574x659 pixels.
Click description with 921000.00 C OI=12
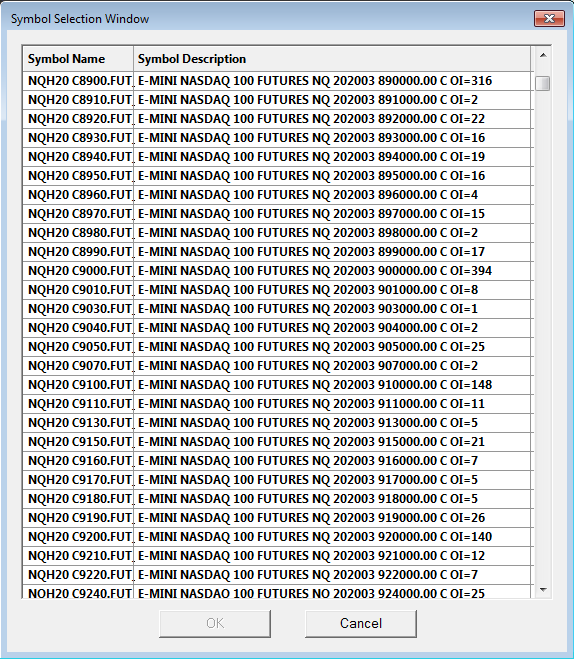(x=332, y=556)
